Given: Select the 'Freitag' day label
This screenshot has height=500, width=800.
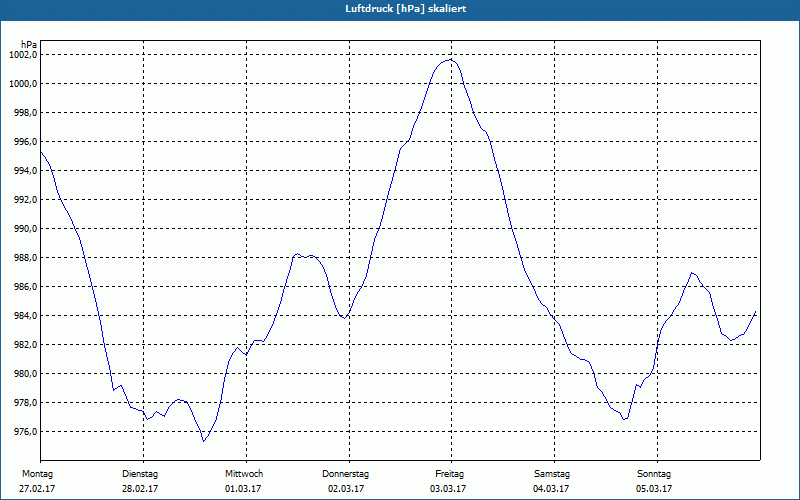Looking at the screenshot, I should tap(449, 474).
